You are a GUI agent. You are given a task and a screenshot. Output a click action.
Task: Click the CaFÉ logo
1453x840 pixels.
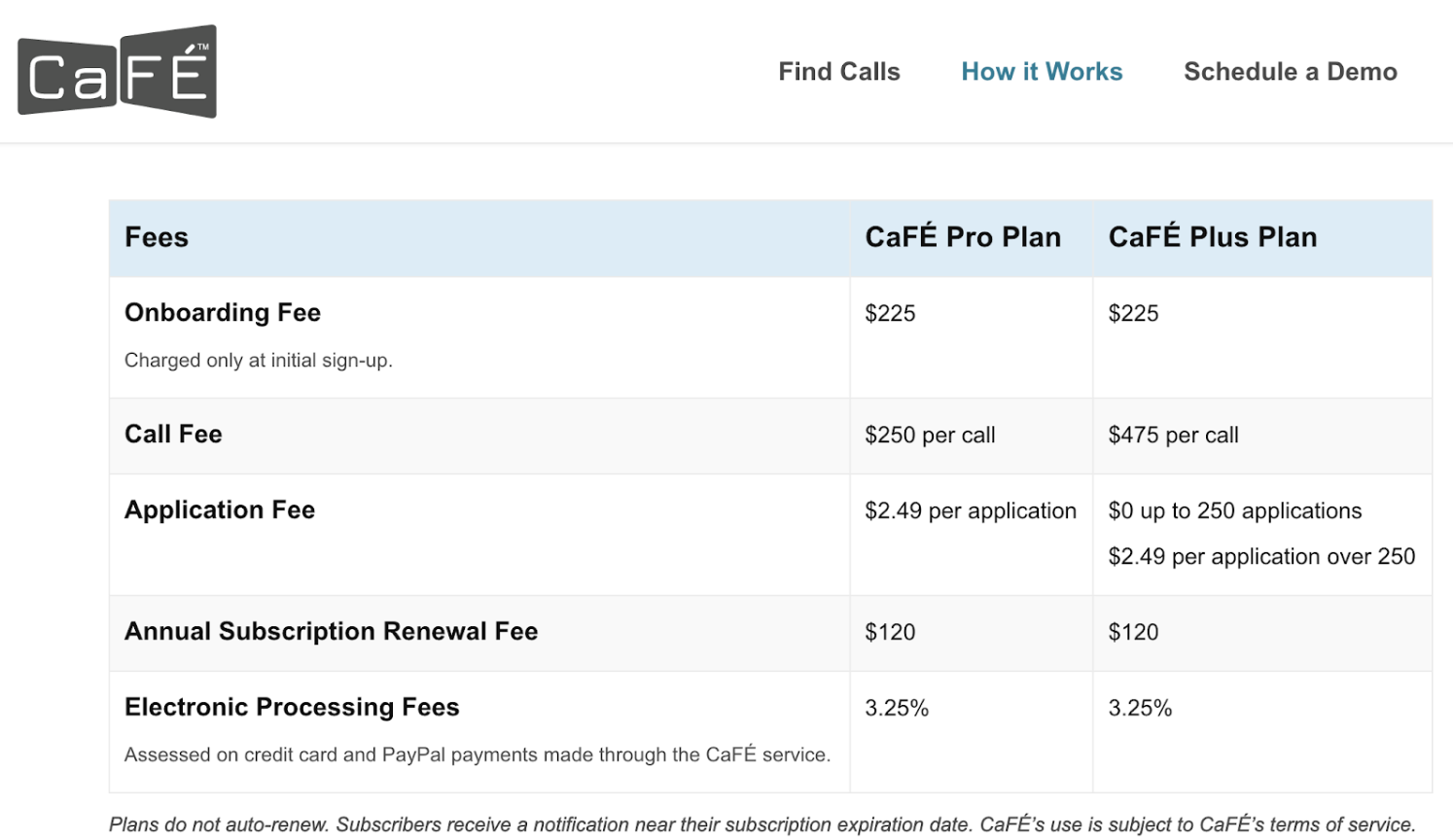tap(116, 69)
